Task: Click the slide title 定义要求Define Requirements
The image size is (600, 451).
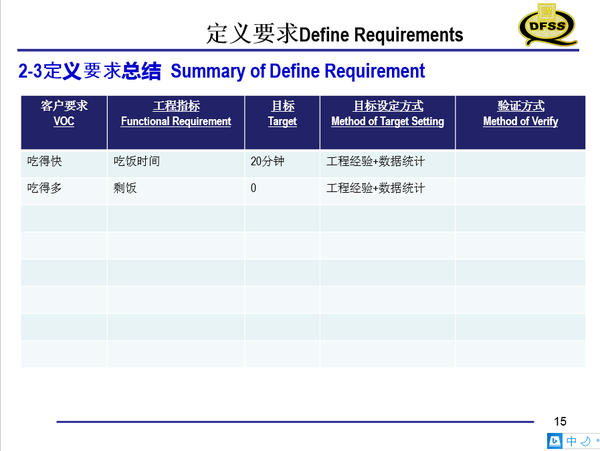Action: [x=335, y=34]
